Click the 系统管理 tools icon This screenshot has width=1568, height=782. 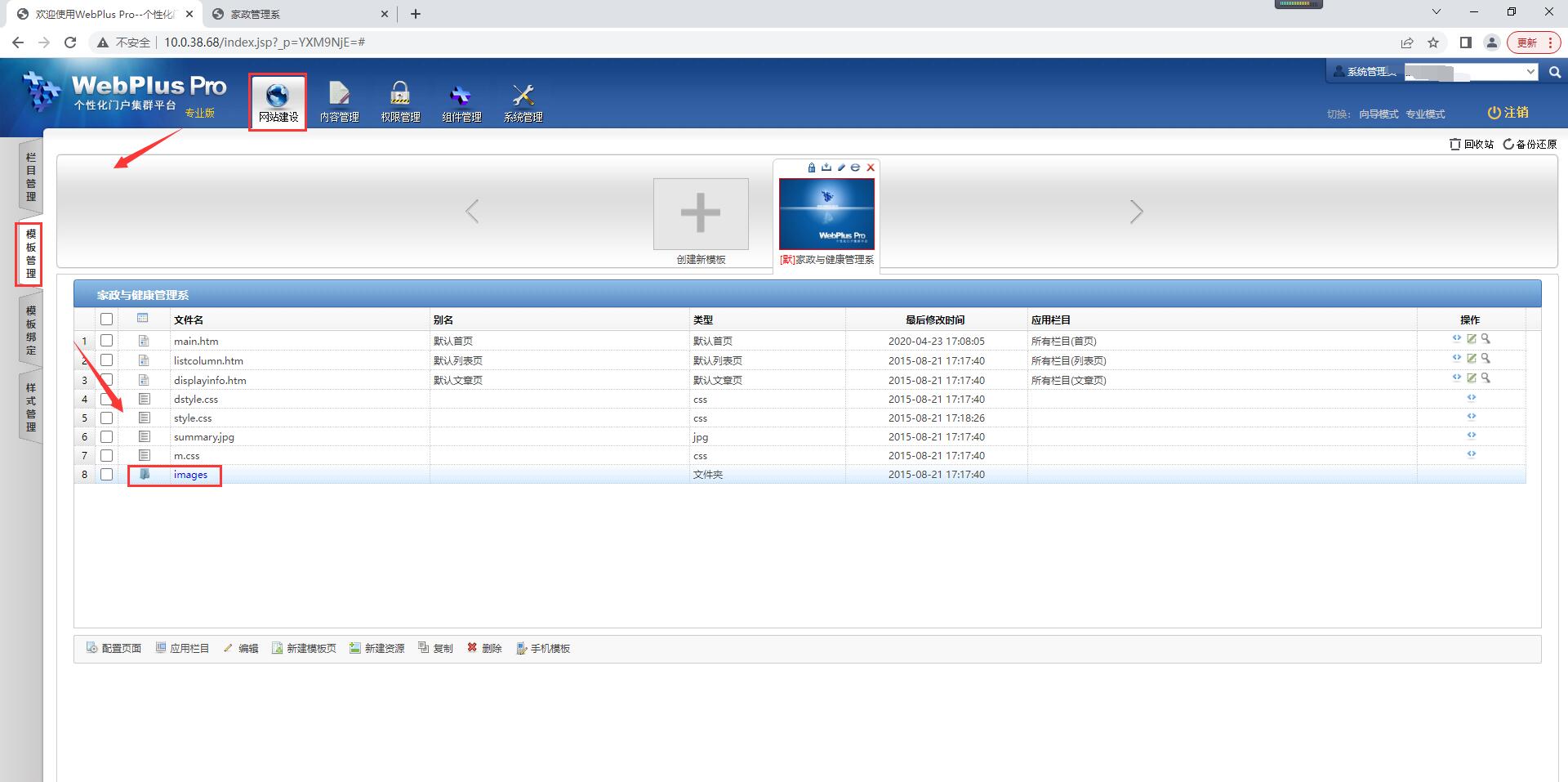pyautogui.click(x=523, y=95)
